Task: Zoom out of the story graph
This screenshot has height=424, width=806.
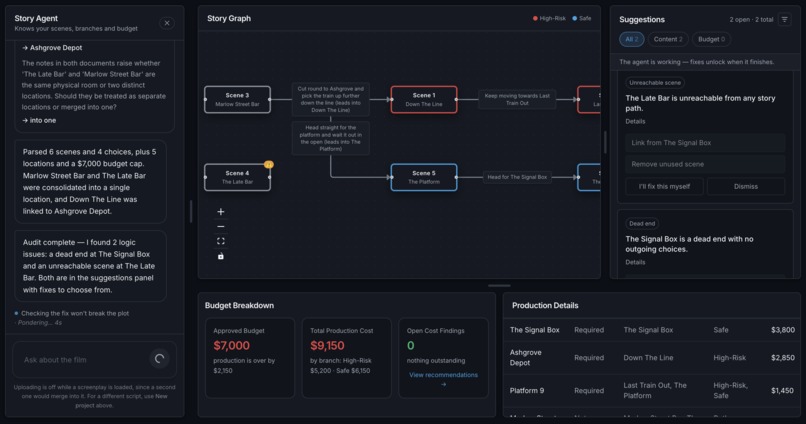Action: (221, 227)
